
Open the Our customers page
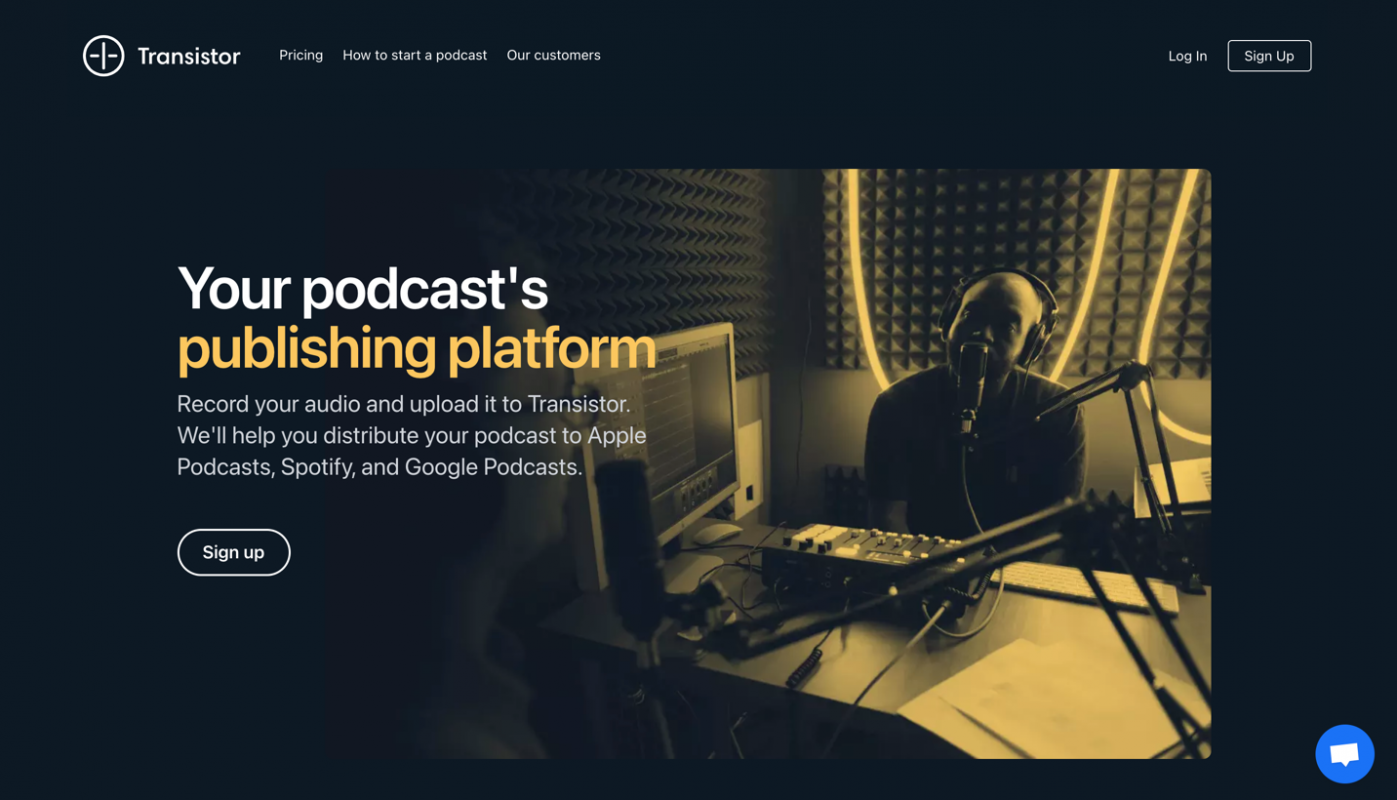point(553,55)
